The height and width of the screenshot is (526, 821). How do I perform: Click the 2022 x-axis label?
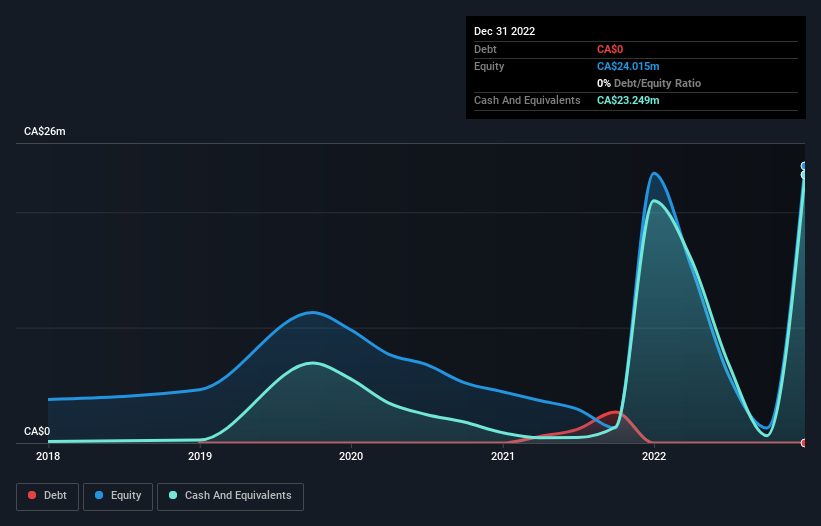point(654,456)
